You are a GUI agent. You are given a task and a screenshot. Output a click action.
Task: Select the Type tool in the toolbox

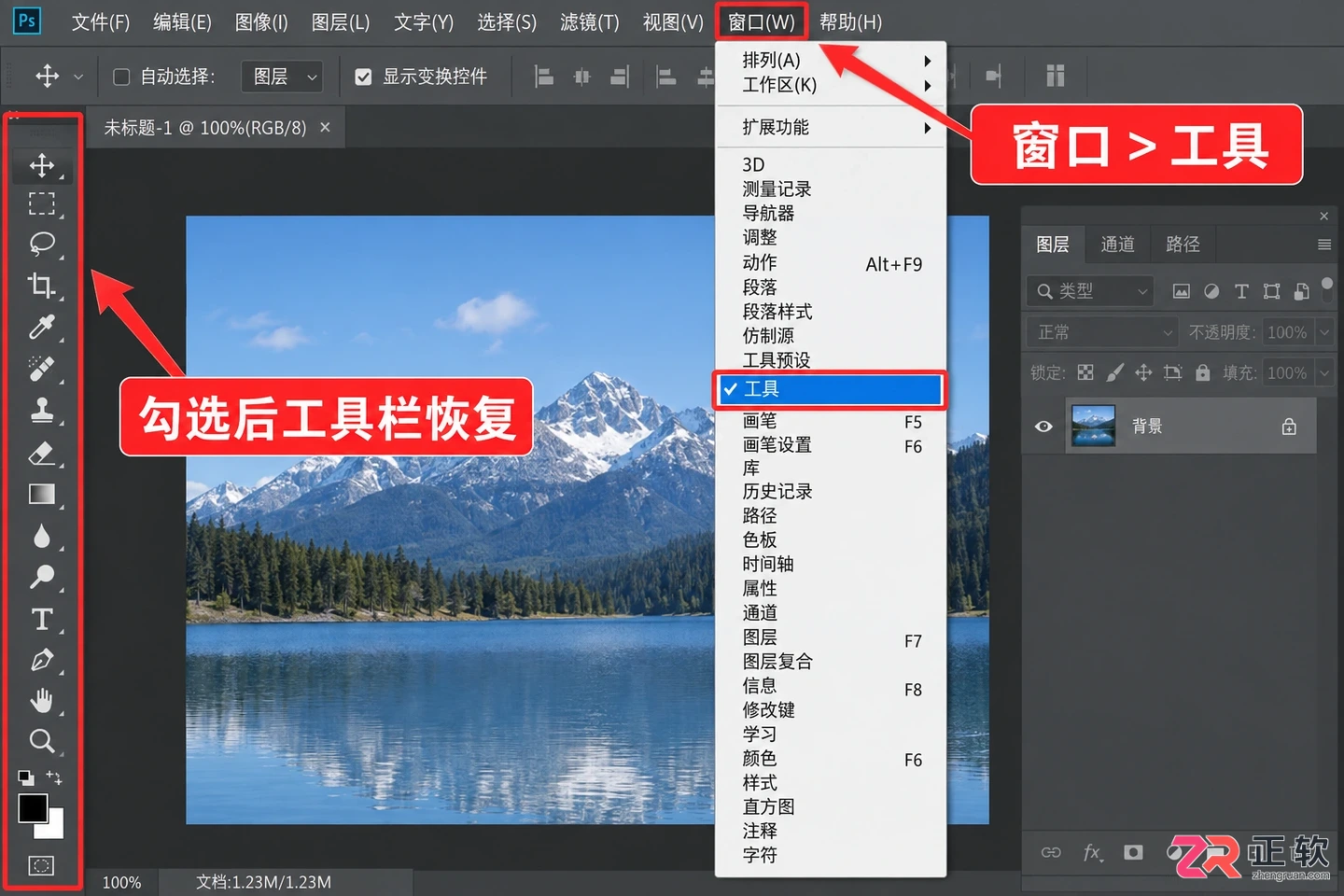tap(41, 619)
